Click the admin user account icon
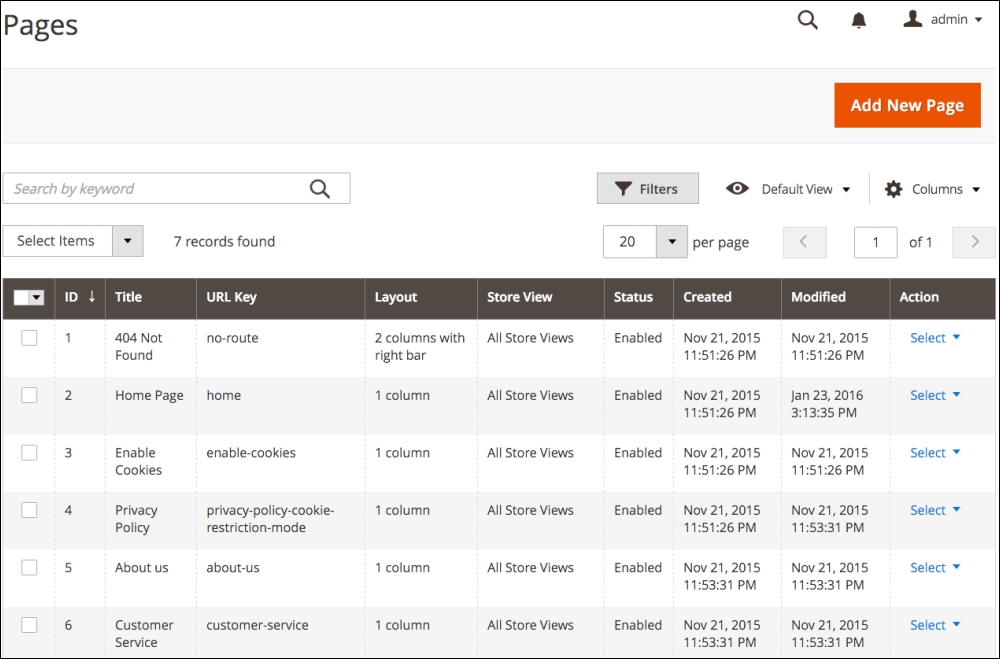Screen dimensions: 1000x659 (x=912, y=19)
